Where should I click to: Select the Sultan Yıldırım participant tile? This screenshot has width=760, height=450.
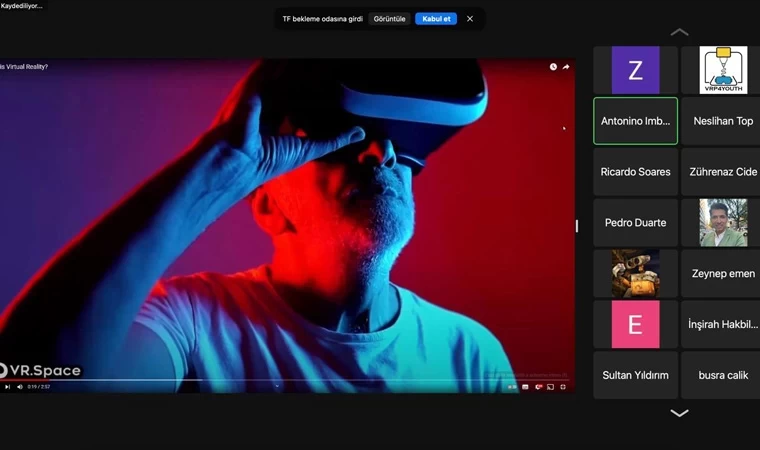click(x=635, y=375)
